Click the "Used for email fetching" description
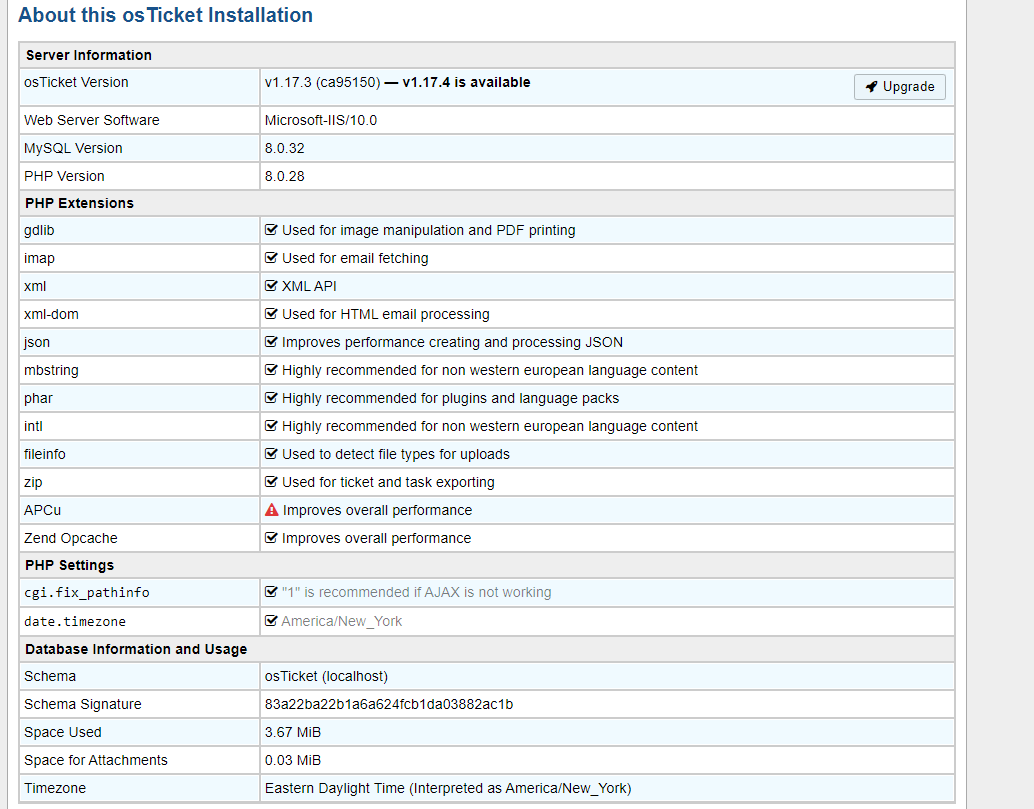This screenshot has width=1034, height=809. [355, 258]
